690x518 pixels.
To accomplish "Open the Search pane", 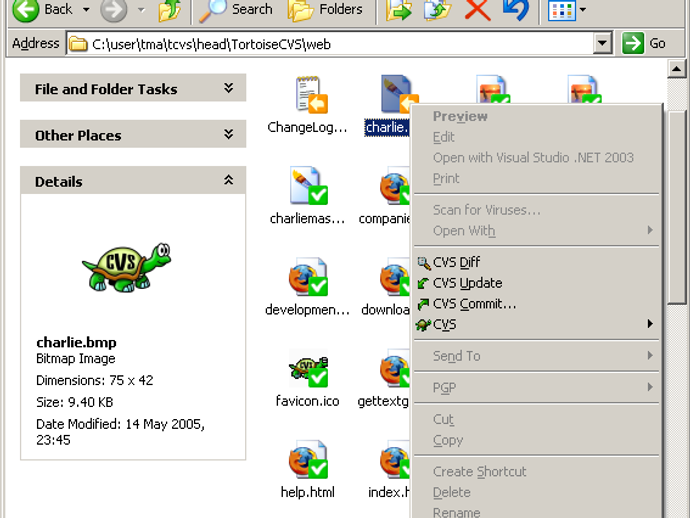I will pyautogui.click(x=236, y=10).
